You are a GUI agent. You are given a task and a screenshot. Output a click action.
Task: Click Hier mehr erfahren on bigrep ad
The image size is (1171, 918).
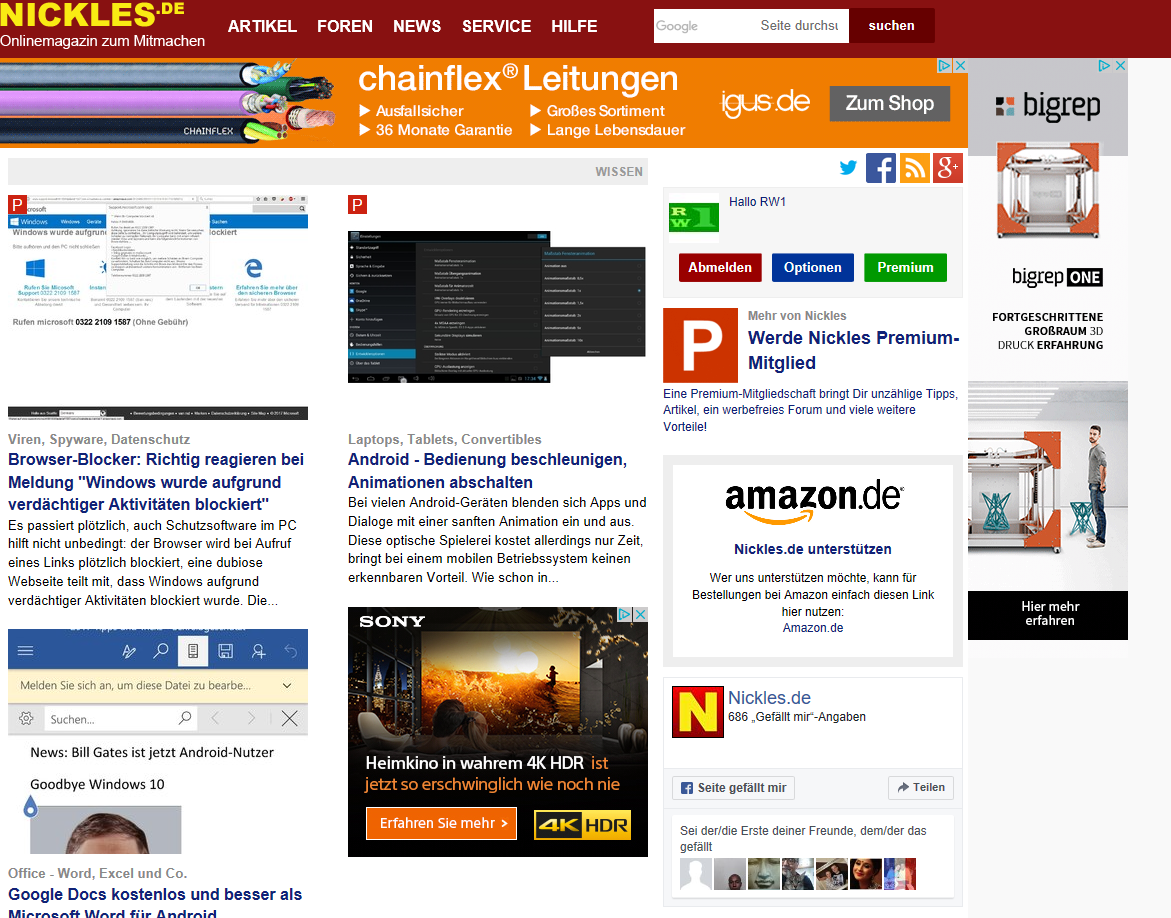pyautogui.click(x=1048, y=615)
